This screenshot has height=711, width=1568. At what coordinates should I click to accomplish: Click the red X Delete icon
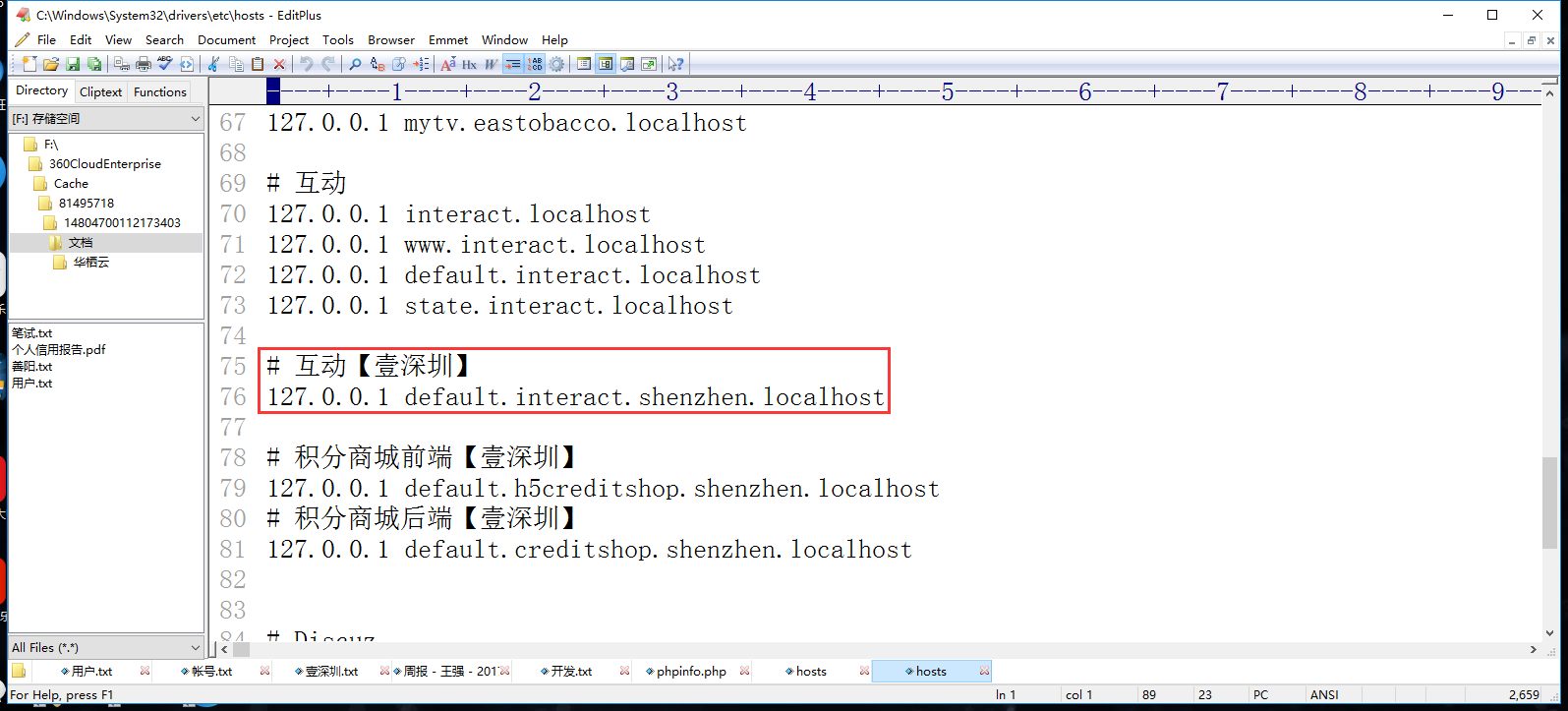(279, 64)
